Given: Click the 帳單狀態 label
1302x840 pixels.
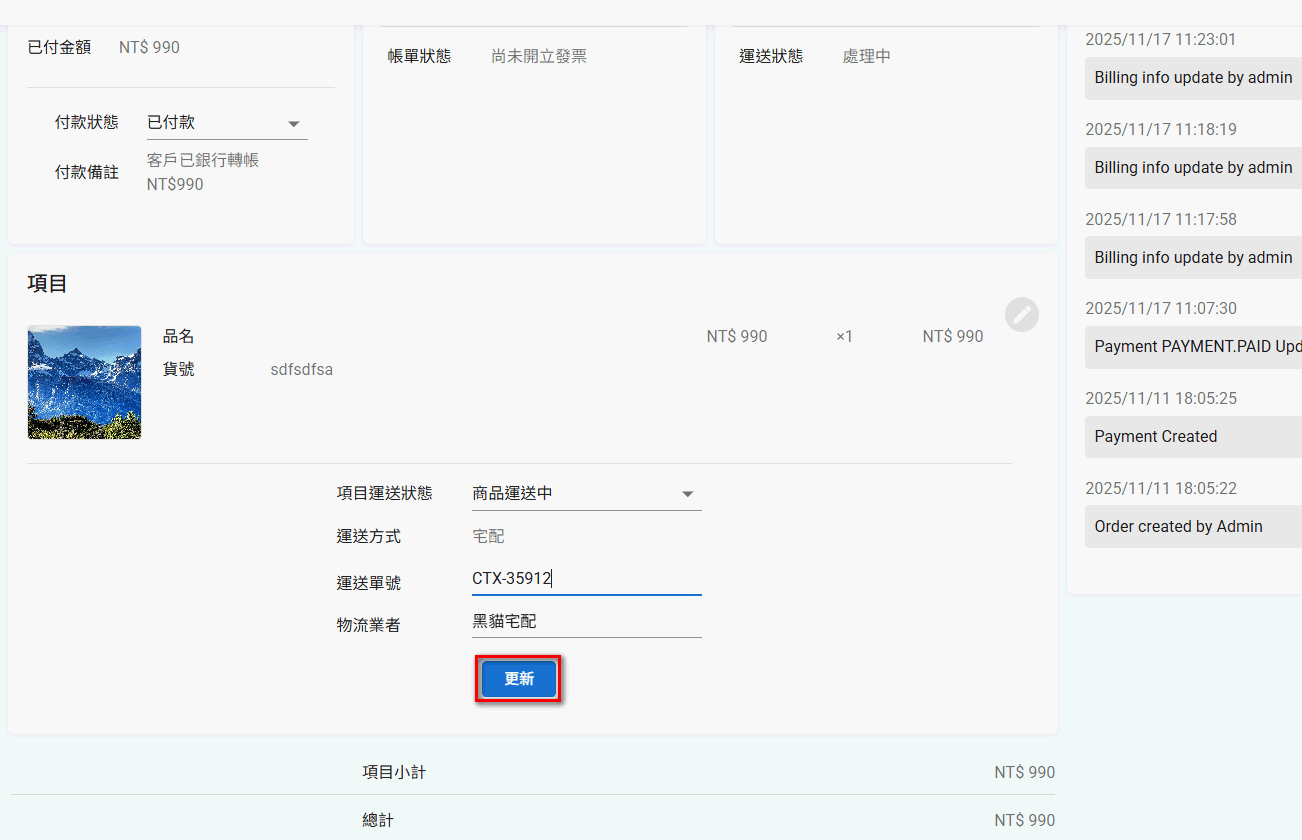Looking at the screenshot, I should [419, 57].
